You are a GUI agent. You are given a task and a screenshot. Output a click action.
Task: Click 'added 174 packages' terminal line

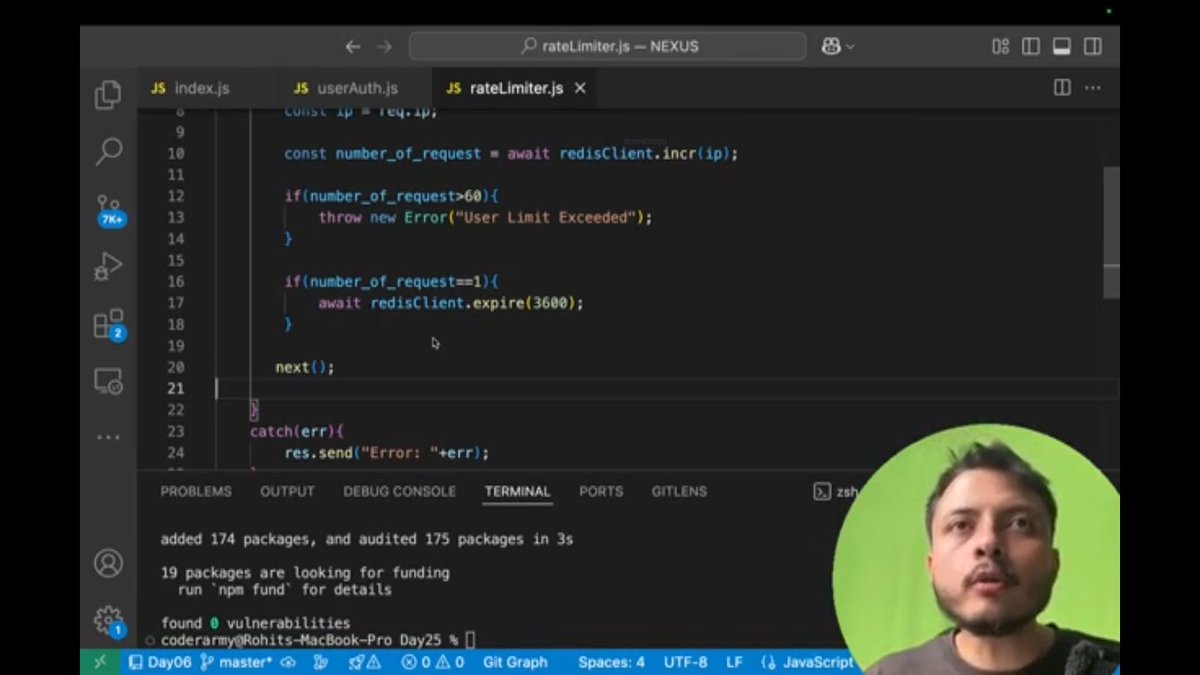coord(367,539)
